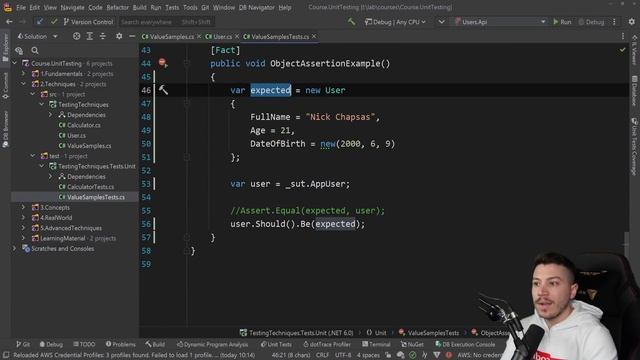Click the hammer quick-action icon on line 46
The height and width of the screenshot is (360, 640).
(x=163, y=90)
